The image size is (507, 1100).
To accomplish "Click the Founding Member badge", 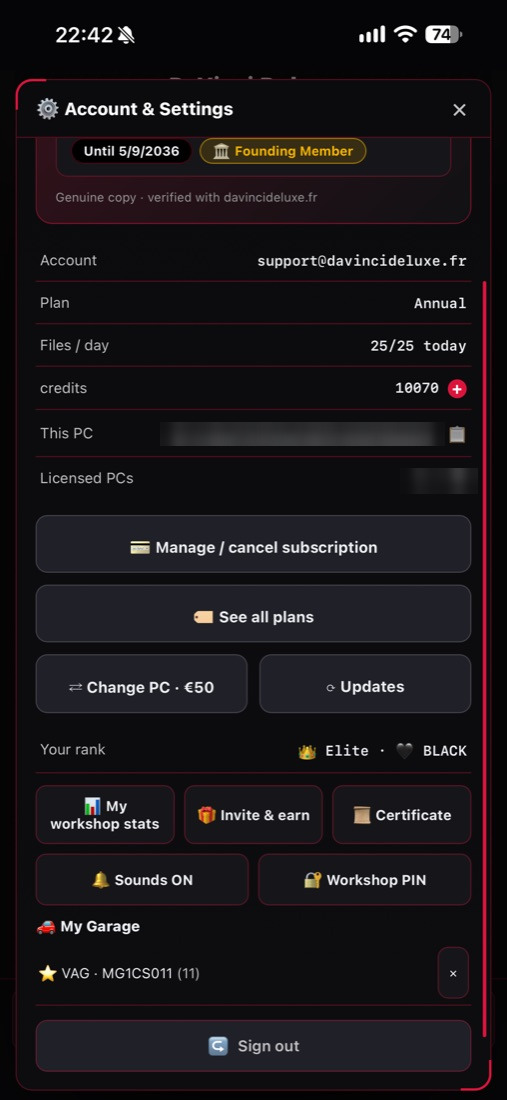I will point(283,151).
